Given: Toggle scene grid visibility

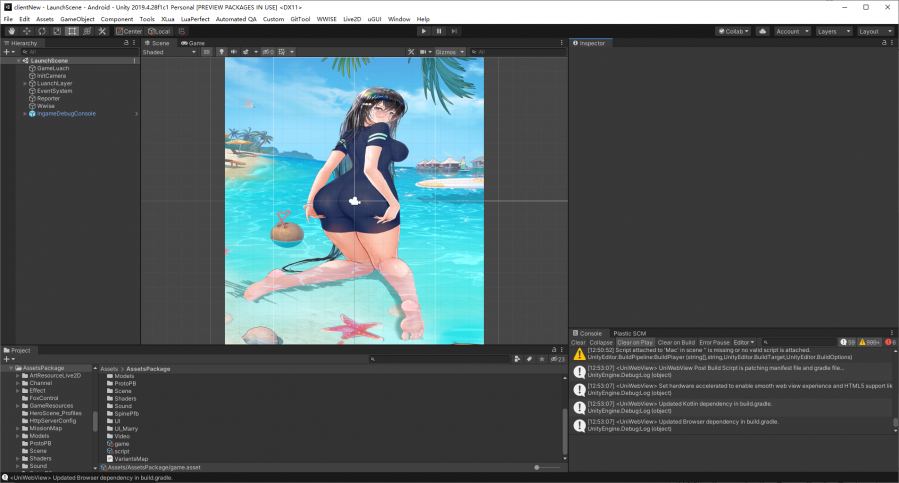Looking at the screenshot, I should point(282,52).
